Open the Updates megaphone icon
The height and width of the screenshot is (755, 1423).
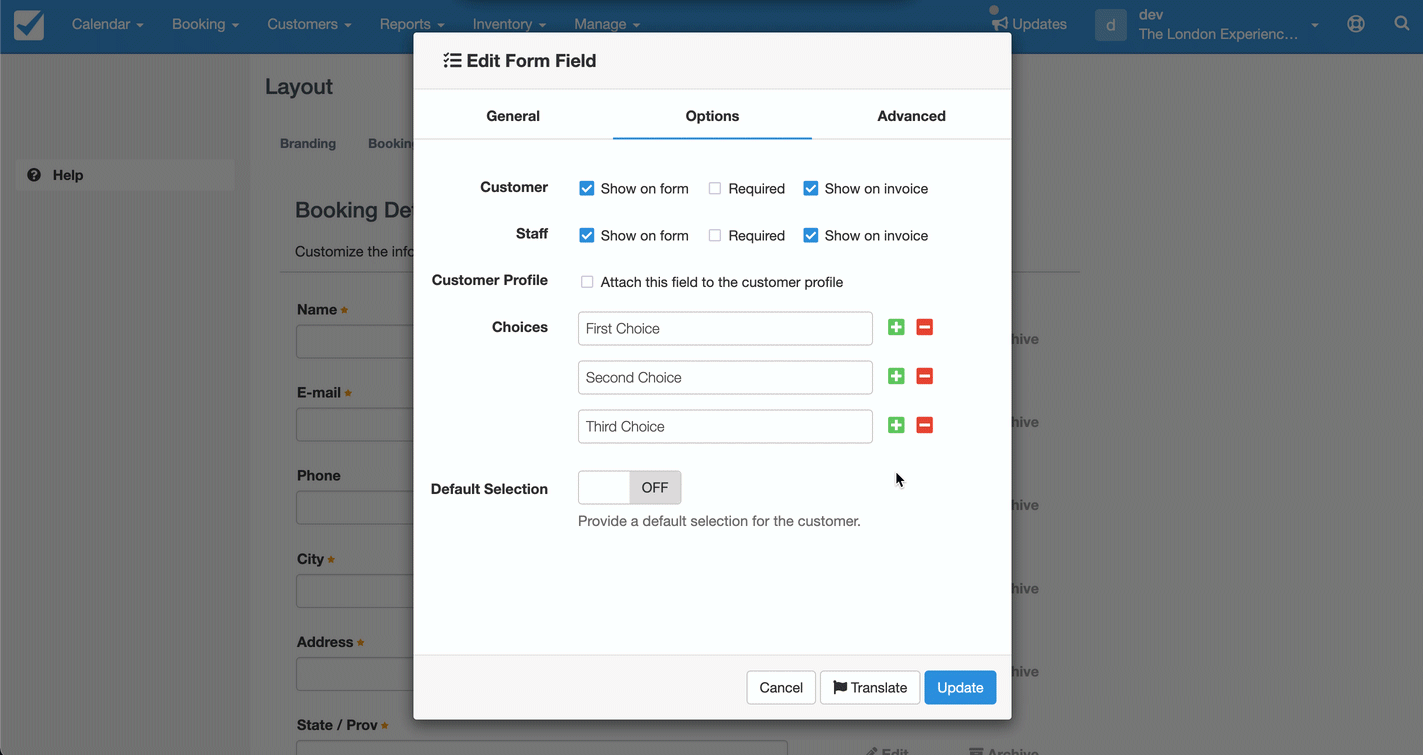coord(999,24)
